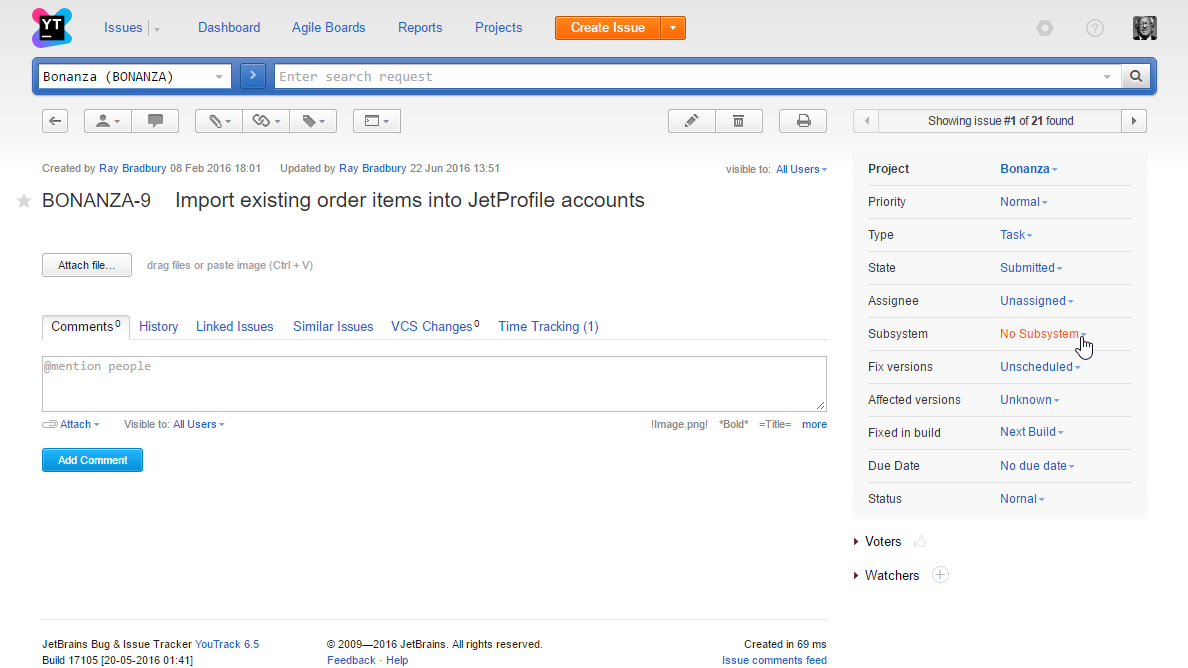Viewport: 1188px width, 668px height.
Task: Open the Issues menu
Action: [123, 28]
